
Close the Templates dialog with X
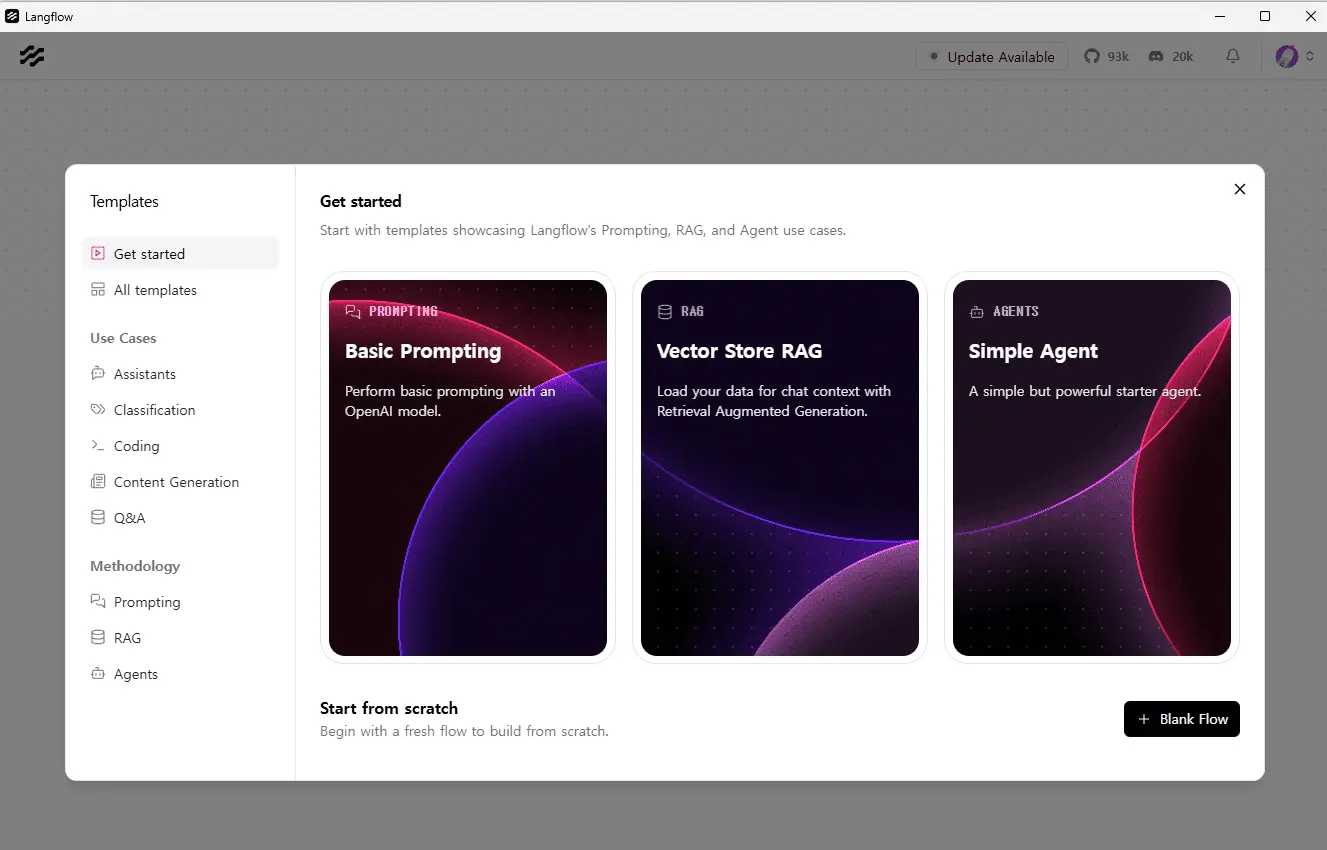click(x=1240, y=189)
